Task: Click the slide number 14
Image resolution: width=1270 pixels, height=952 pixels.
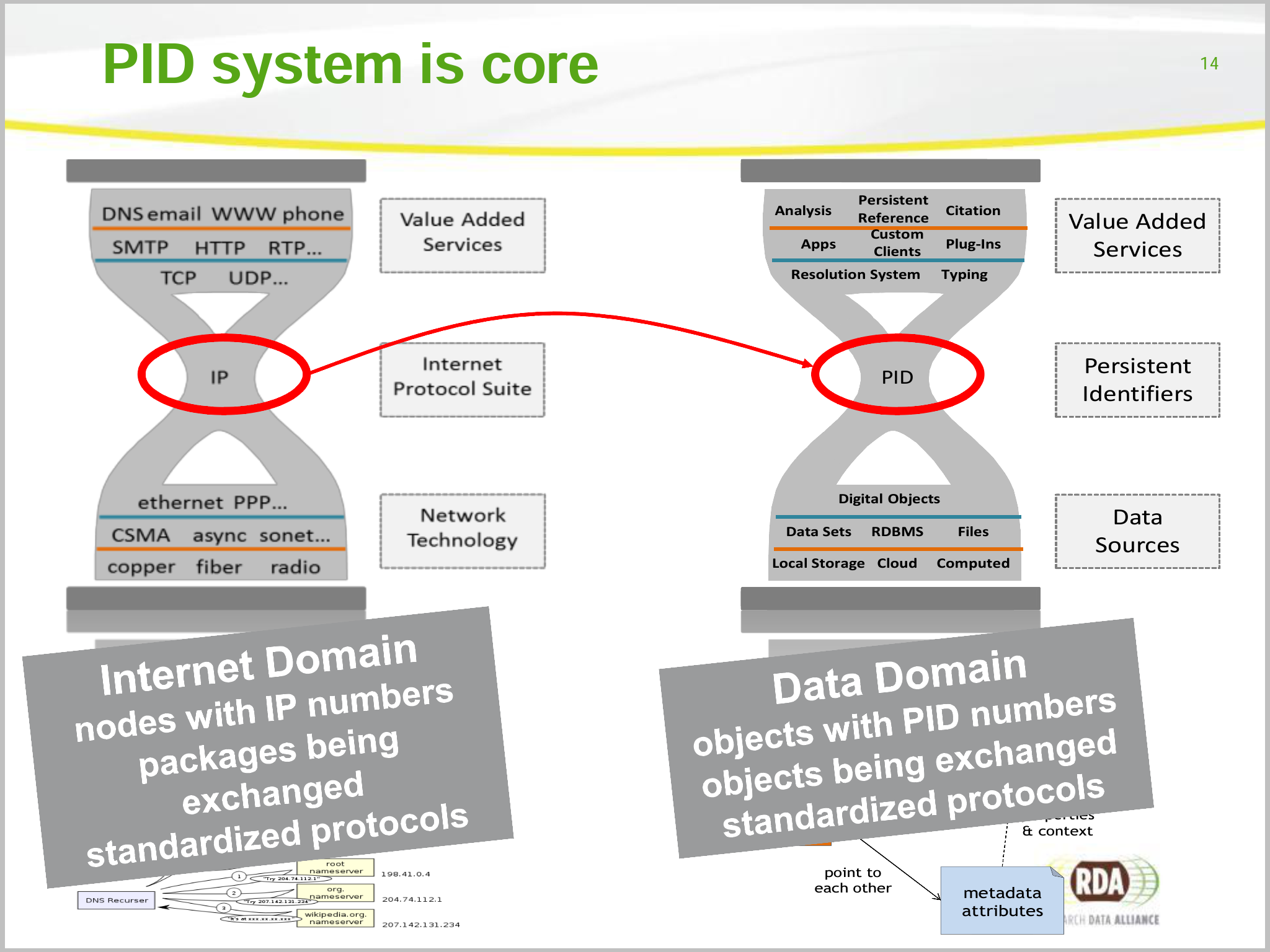Action: (x=1209, y=64)
